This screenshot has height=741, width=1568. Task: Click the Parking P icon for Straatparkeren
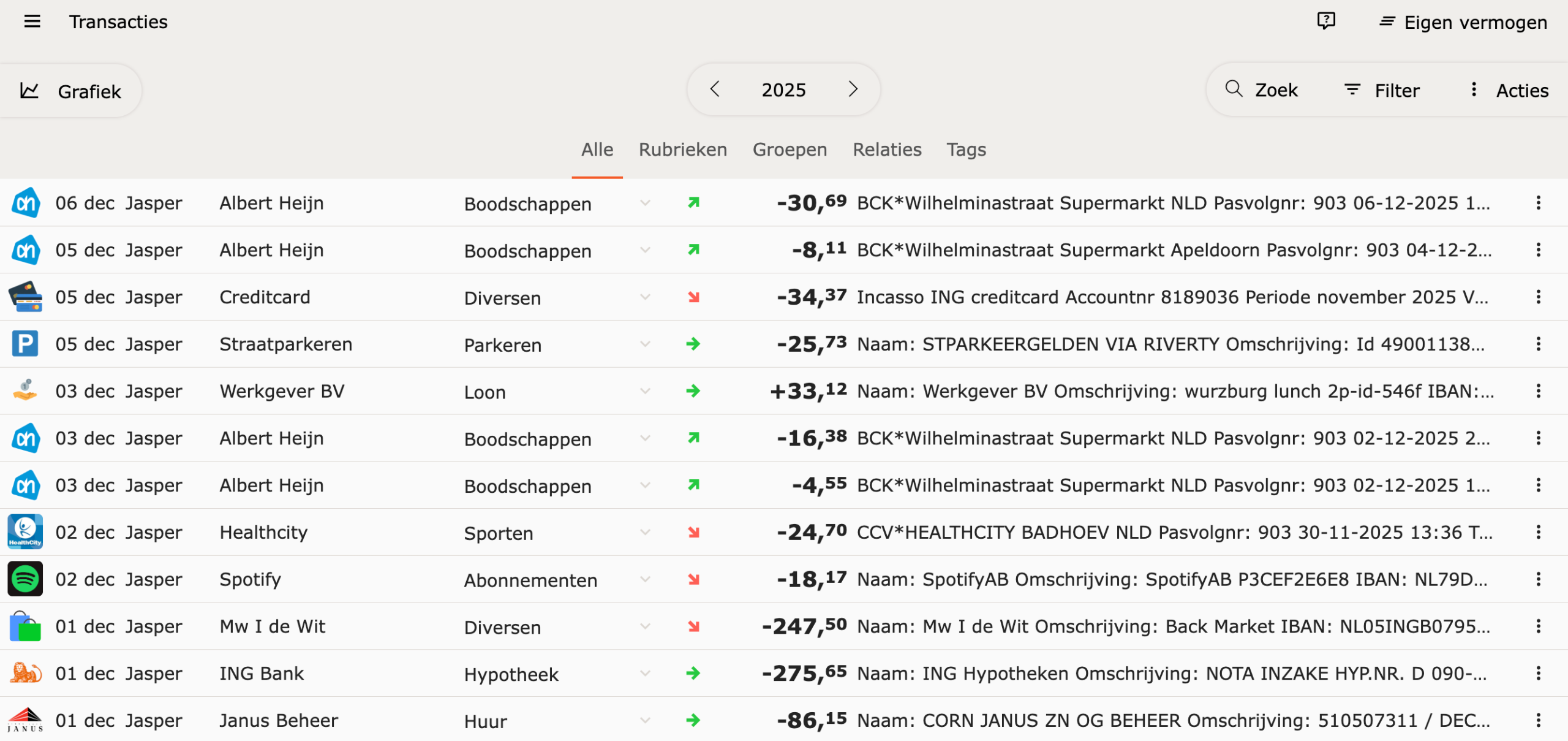pos(26,344)
